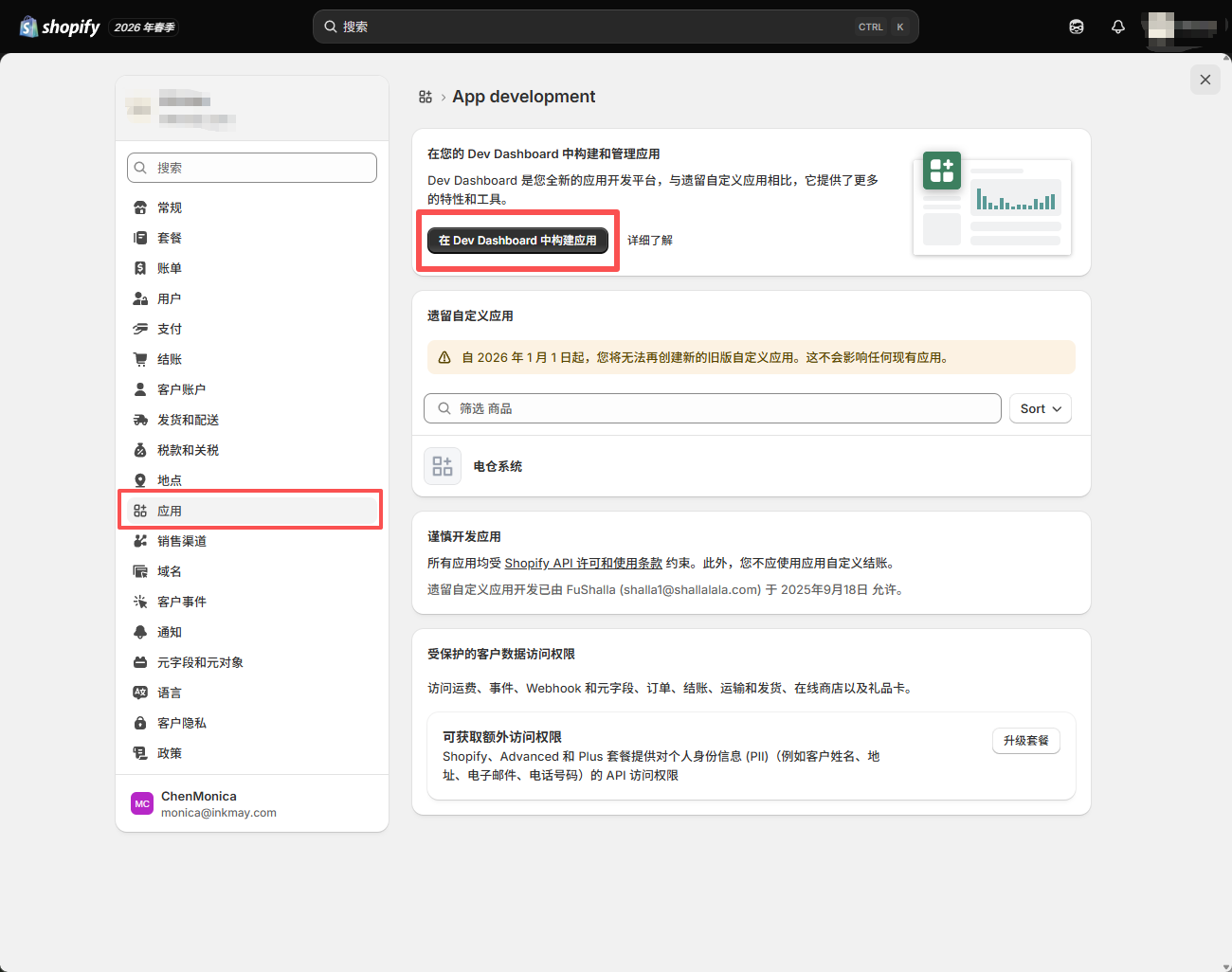Click the 域名 domains icon

point(140,571)
